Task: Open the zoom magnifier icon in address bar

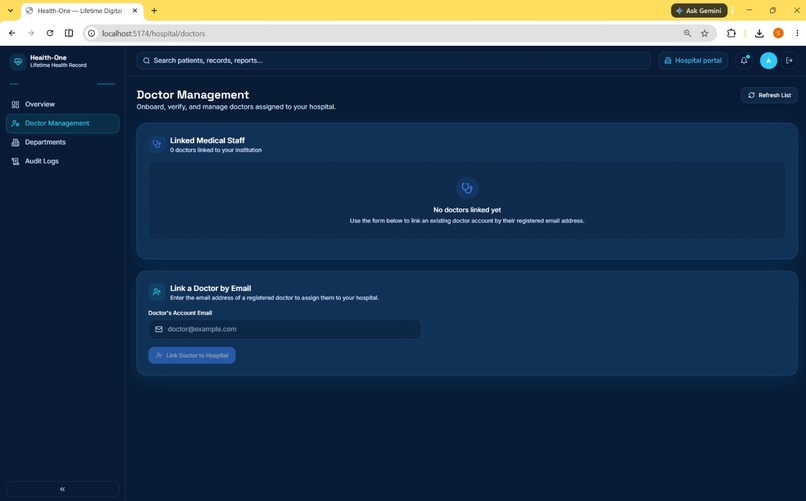Action: [x=687, y=33]
